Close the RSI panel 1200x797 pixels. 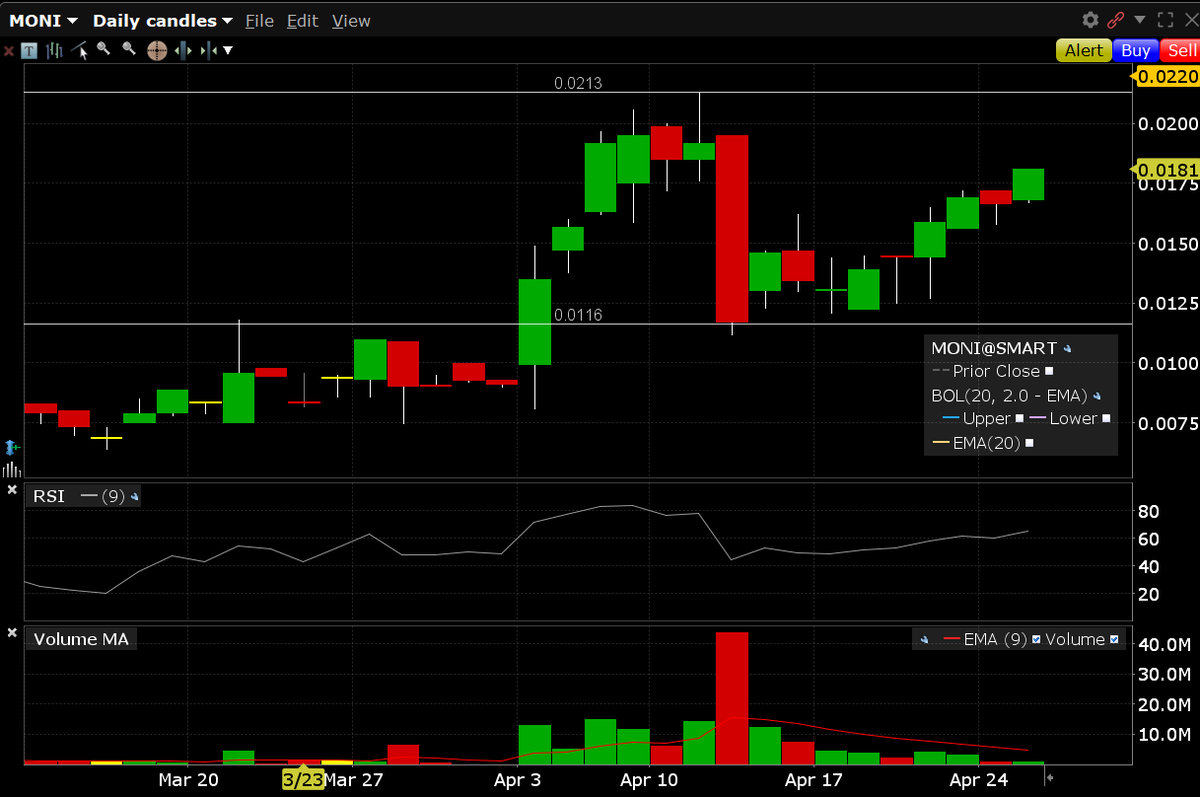coord(11,490)
